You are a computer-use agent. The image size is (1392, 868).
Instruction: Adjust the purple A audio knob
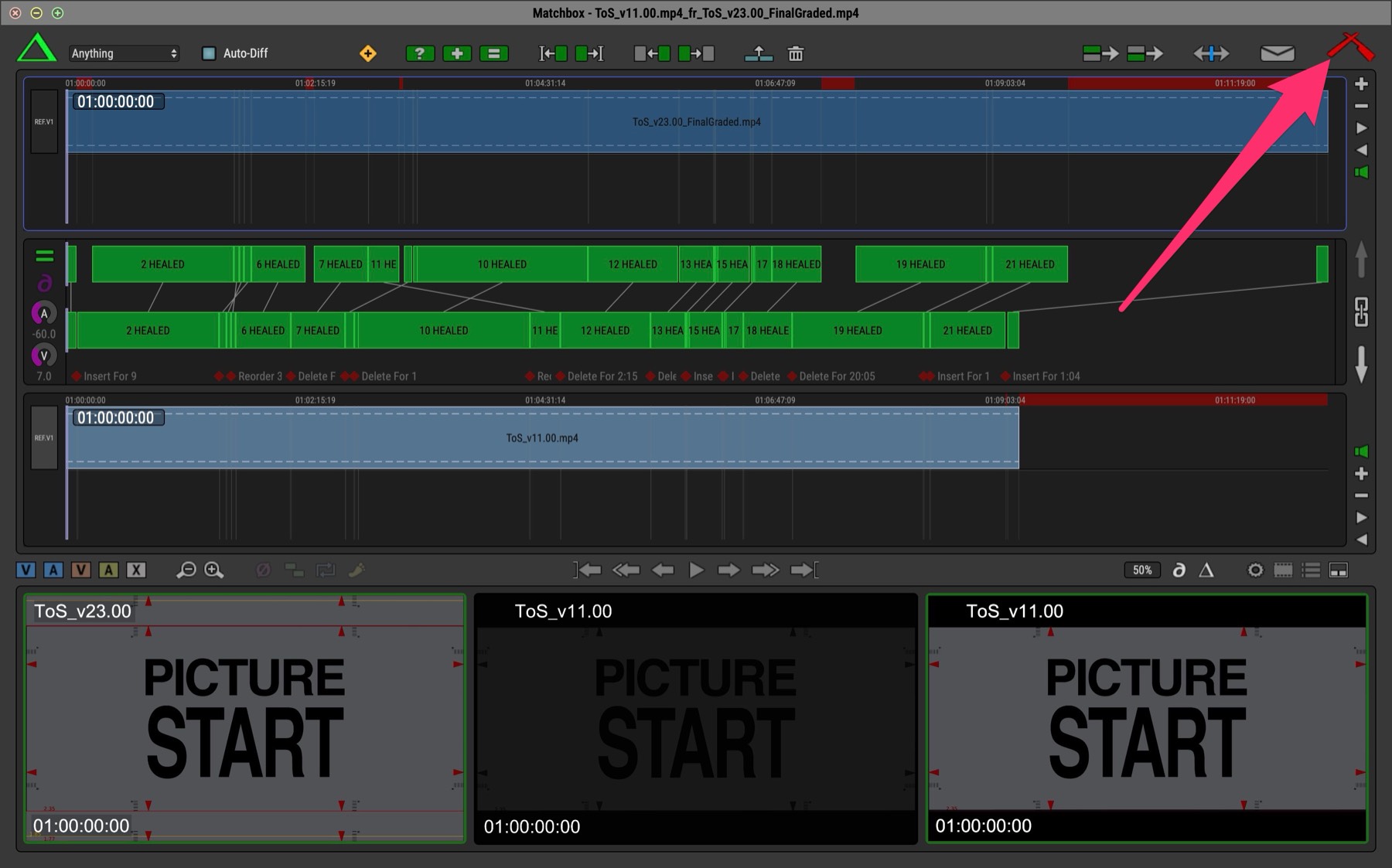[x=44, y=313]
